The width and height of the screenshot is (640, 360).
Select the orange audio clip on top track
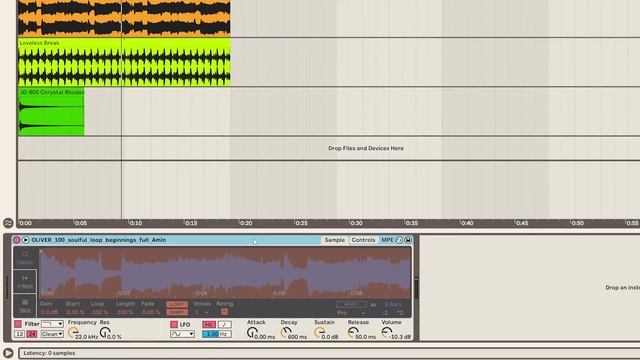click(x=124, y=18)
